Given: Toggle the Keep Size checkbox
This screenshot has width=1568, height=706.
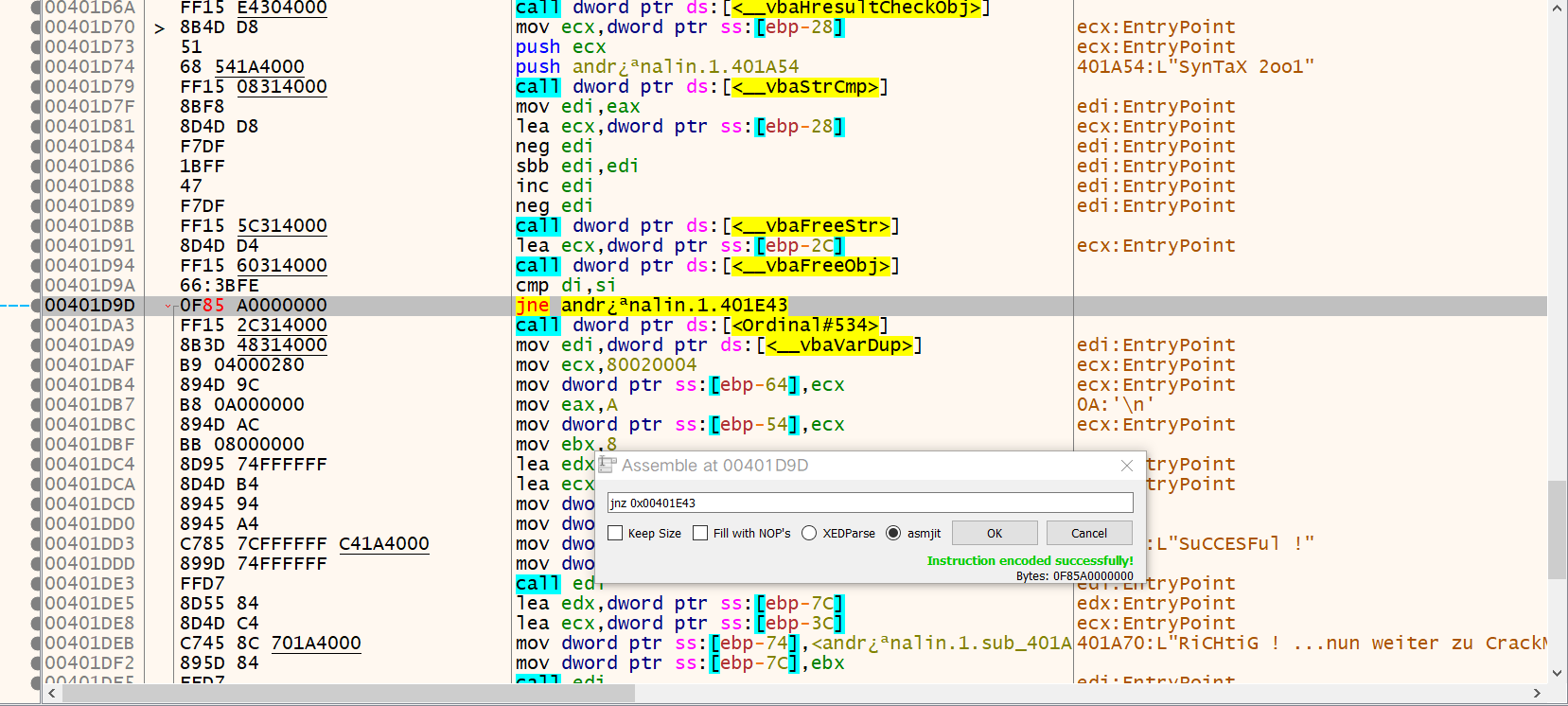Looking at the screenshot, I should [x=615, y=533].
